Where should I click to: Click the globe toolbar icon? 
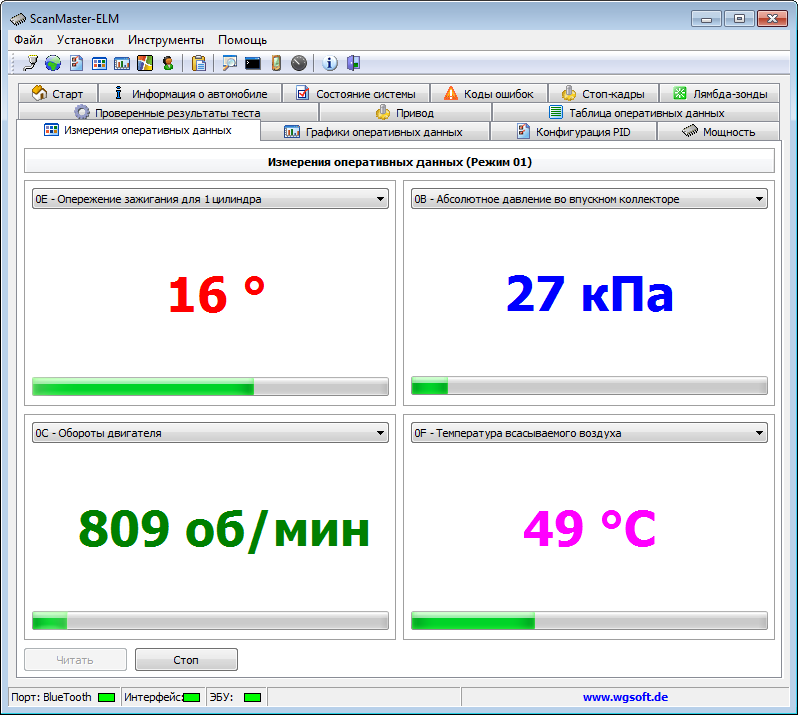(x=53, y=63)
